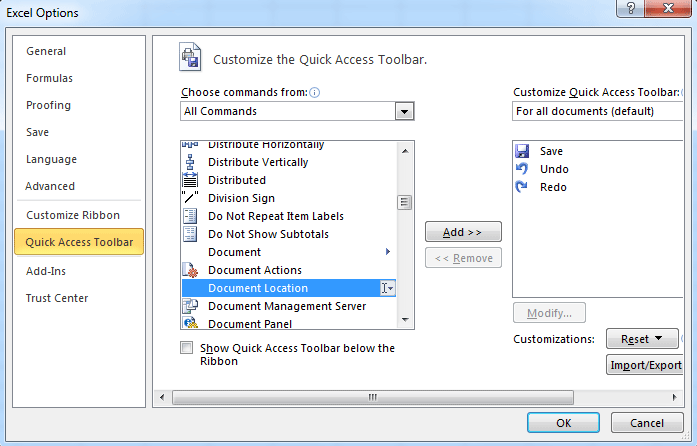This screenshot has width=697, height=446.
Task: Click the Division Sign command icon
Action: pyautogui.click(x=190, y=198)
